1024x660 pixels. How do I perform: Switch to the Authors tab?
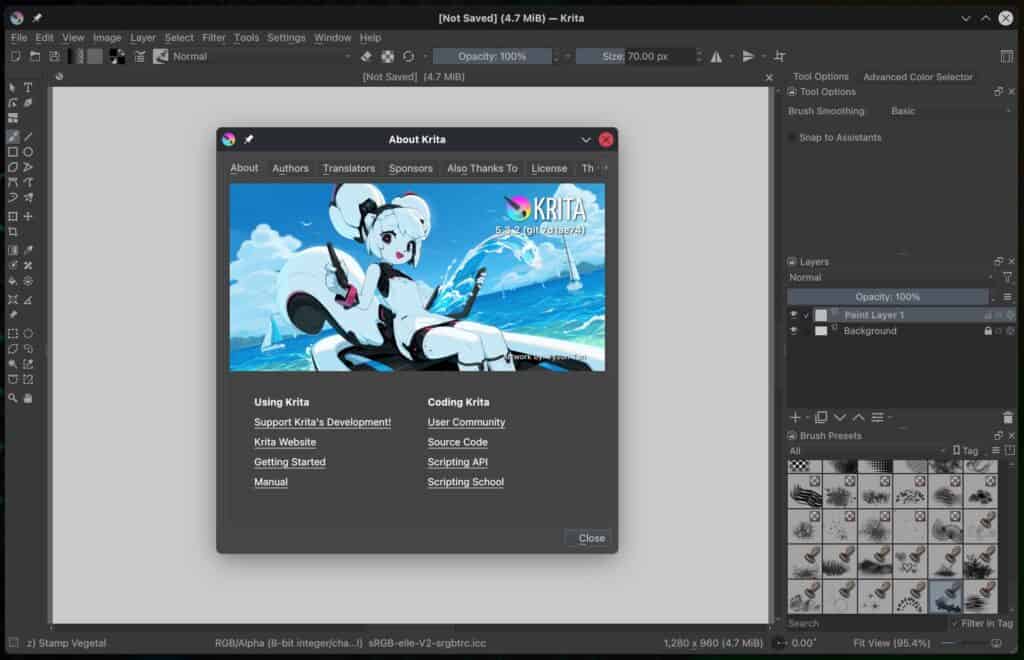[x=290, y=168]
